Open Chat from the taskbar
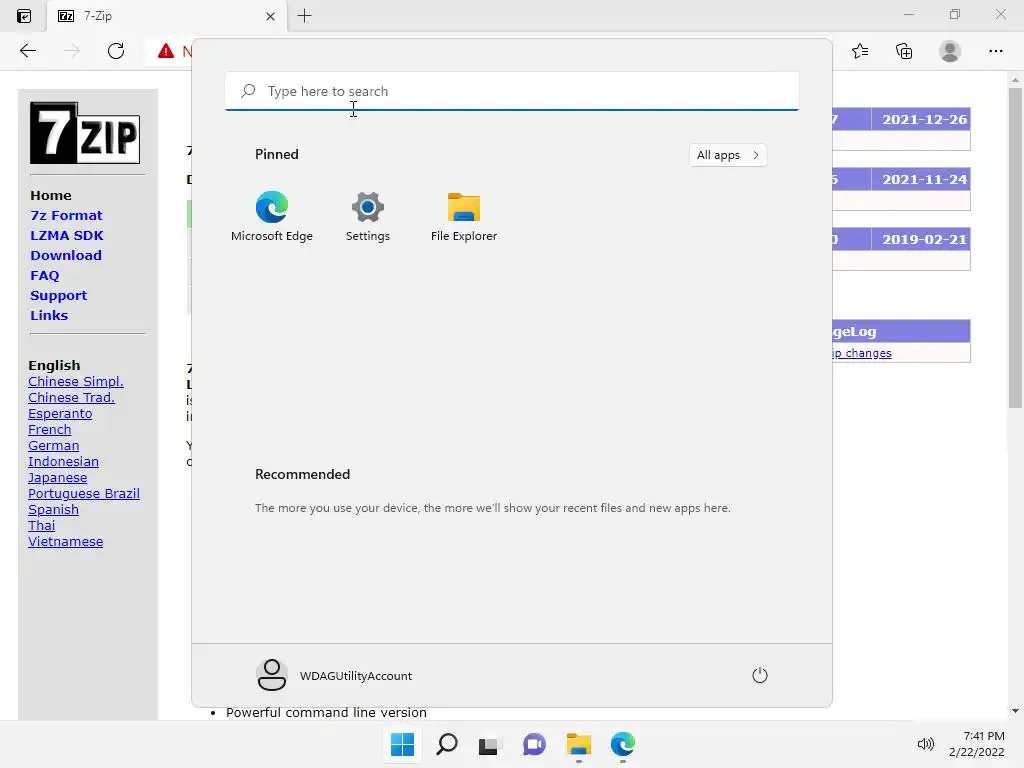This screenshot has height=768, width=1024. tap(534, 744)
